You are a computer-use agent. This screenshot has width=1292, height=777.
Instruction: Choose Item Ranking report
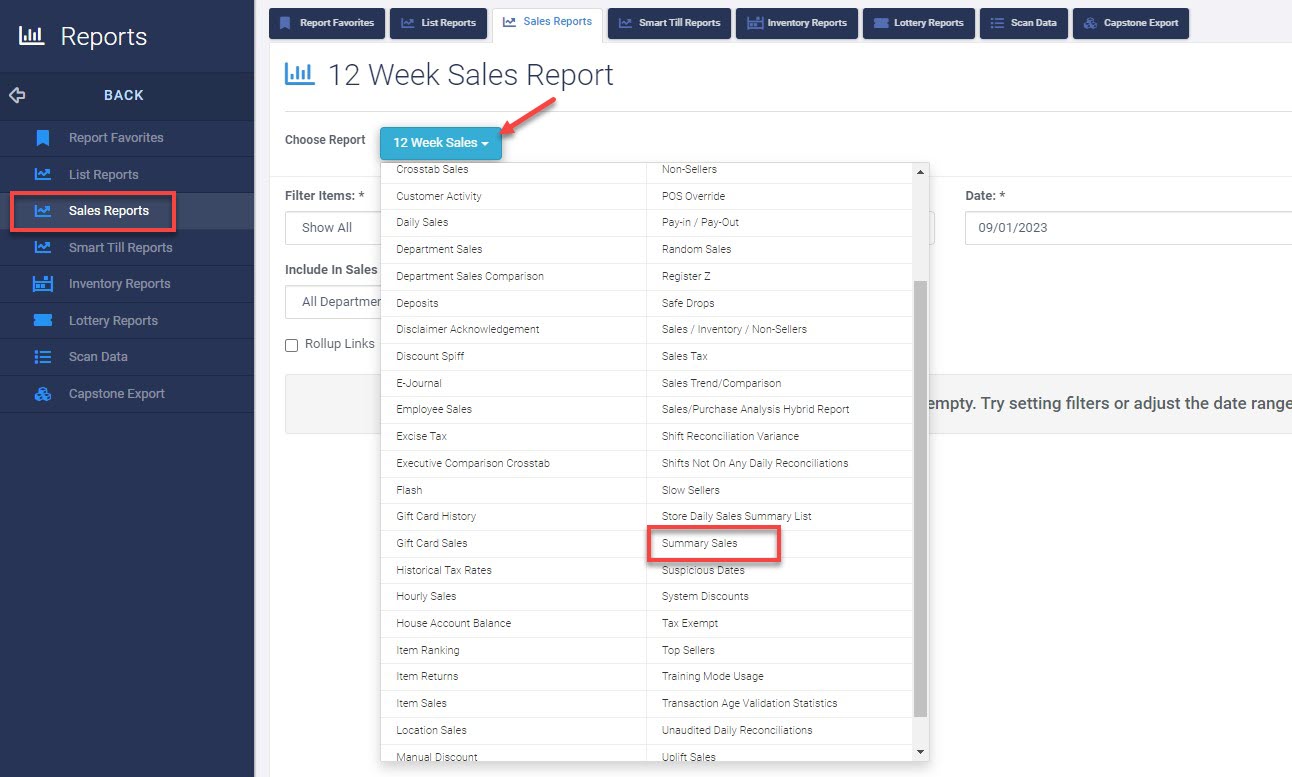(x=428, y=650)
